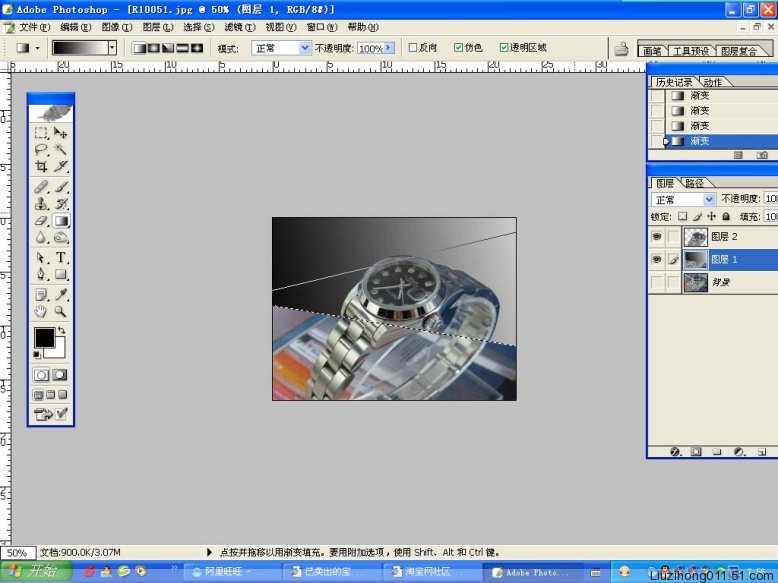
Task: Click the gradient preview bar to edit
Action: (x=80, y=48)
